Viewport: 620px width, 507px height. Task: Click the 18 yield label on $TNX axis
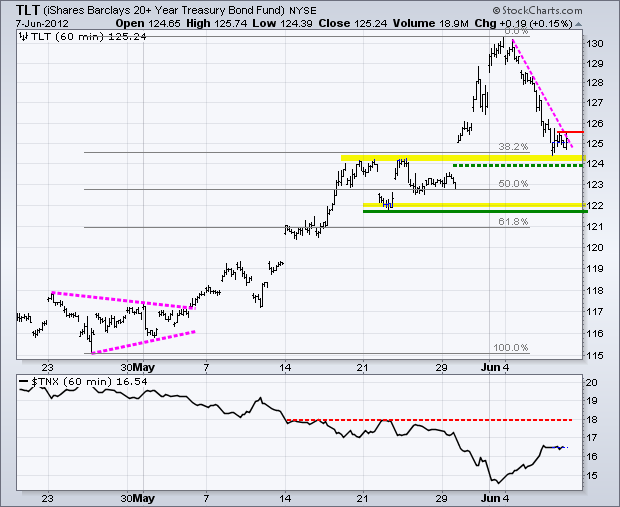click(x=592, y=420)
